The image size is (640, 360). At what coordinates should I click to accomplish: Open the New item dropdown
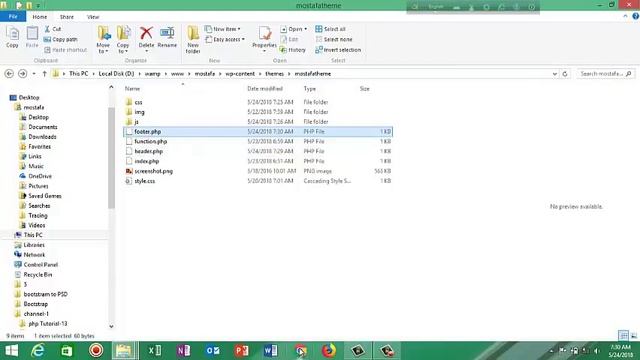[223, 29]
